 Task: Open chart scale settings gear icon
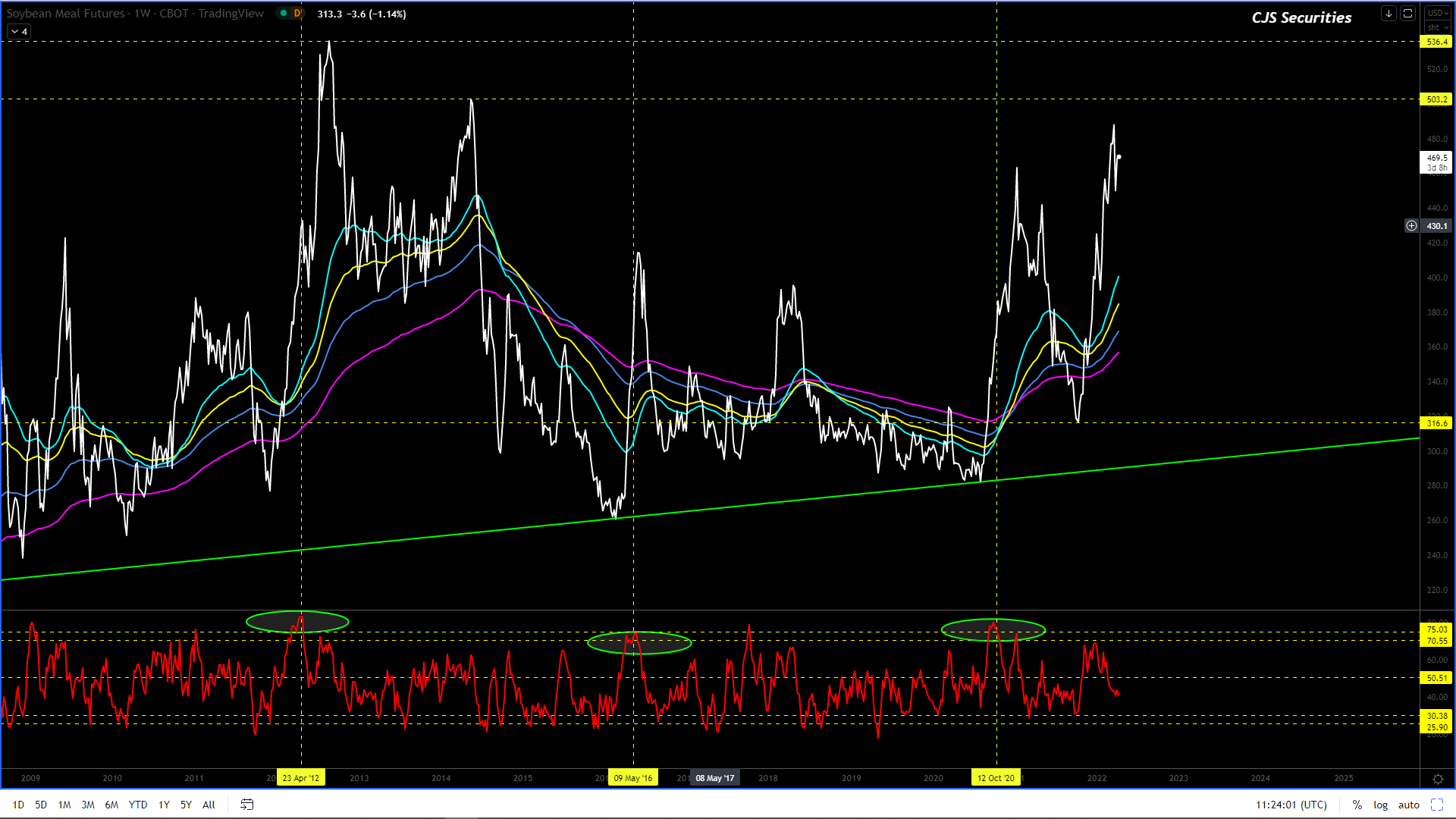pyautogui.click(x=1438, y=779)
